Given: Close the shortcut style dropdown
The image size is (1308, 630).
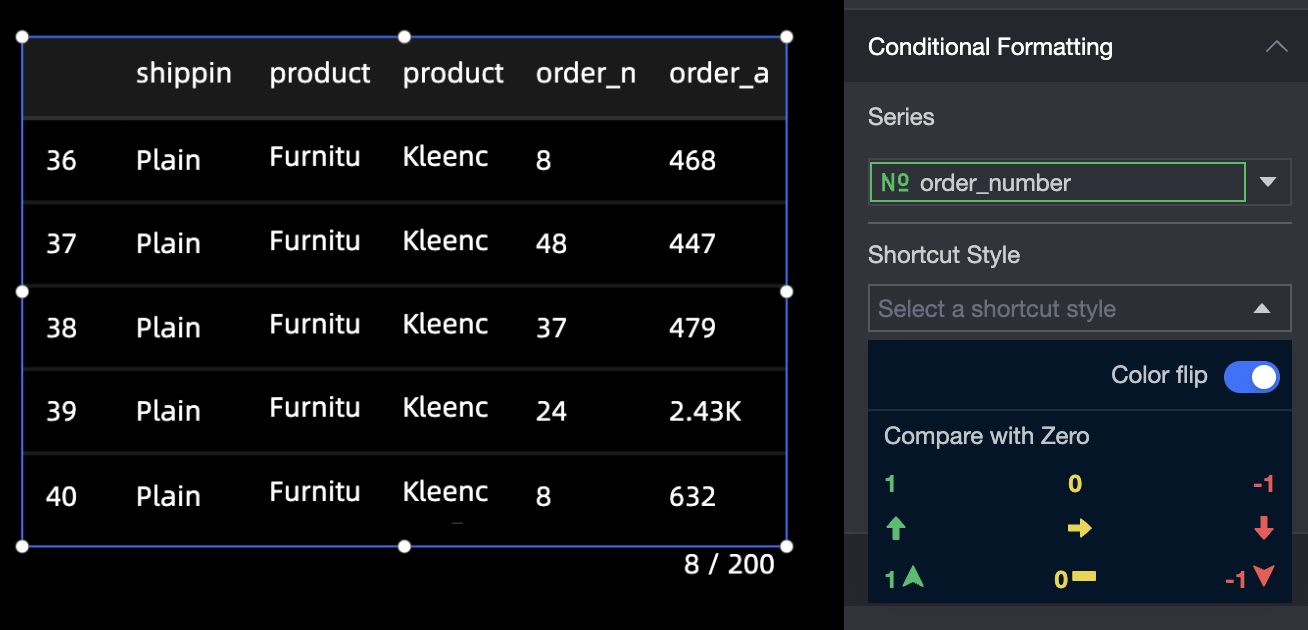Looking at the screenshot, I should pos(1262,309).
